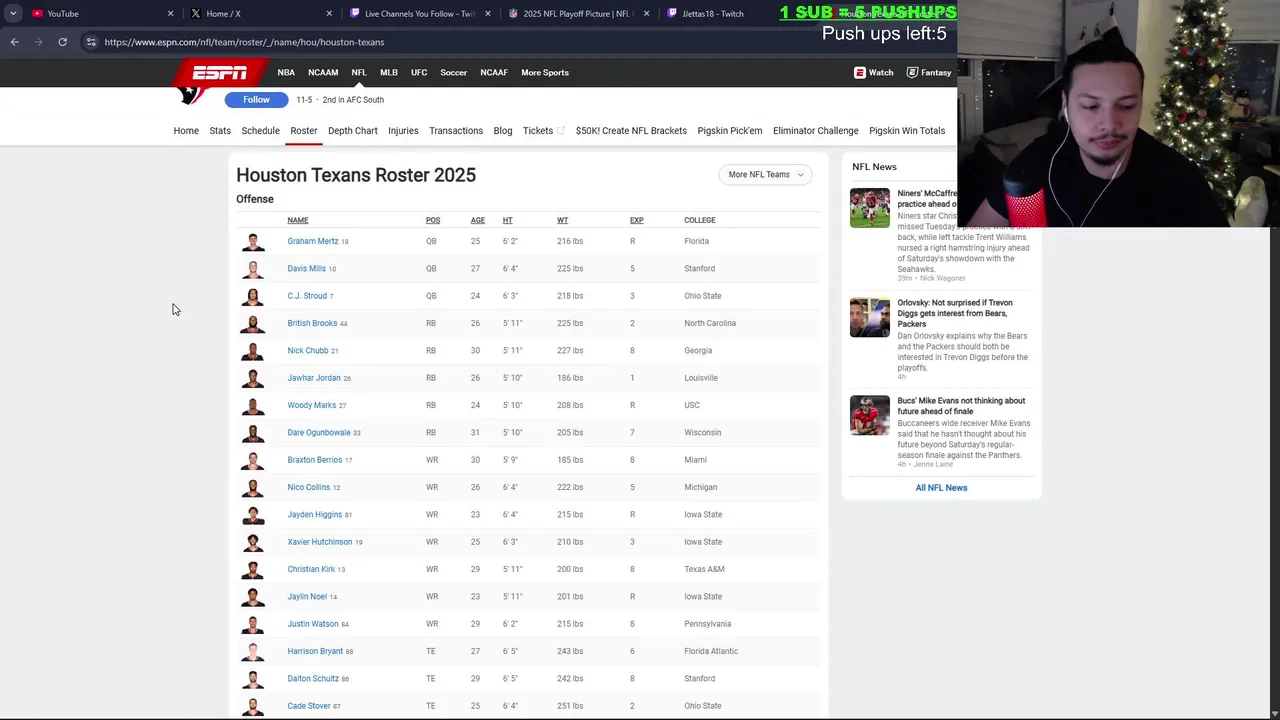Open the NBA menu in ESPN header
This screenshot has height=720, width=1280.
click(x=286, y=72)
